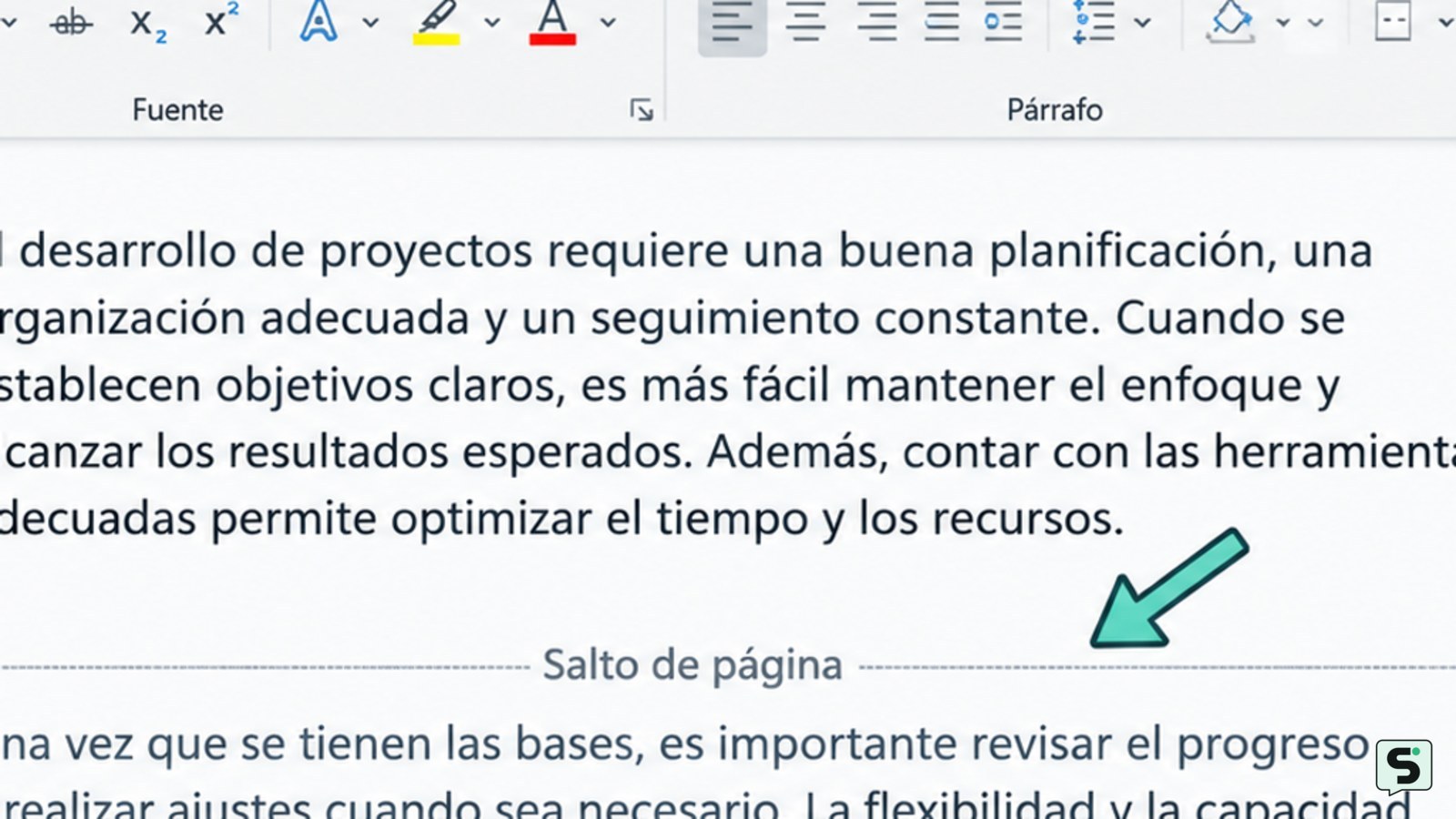Click the word seguimiento in the paragraph
Viewport: 1456px width, 819px height.
click(x=724, y=318)
